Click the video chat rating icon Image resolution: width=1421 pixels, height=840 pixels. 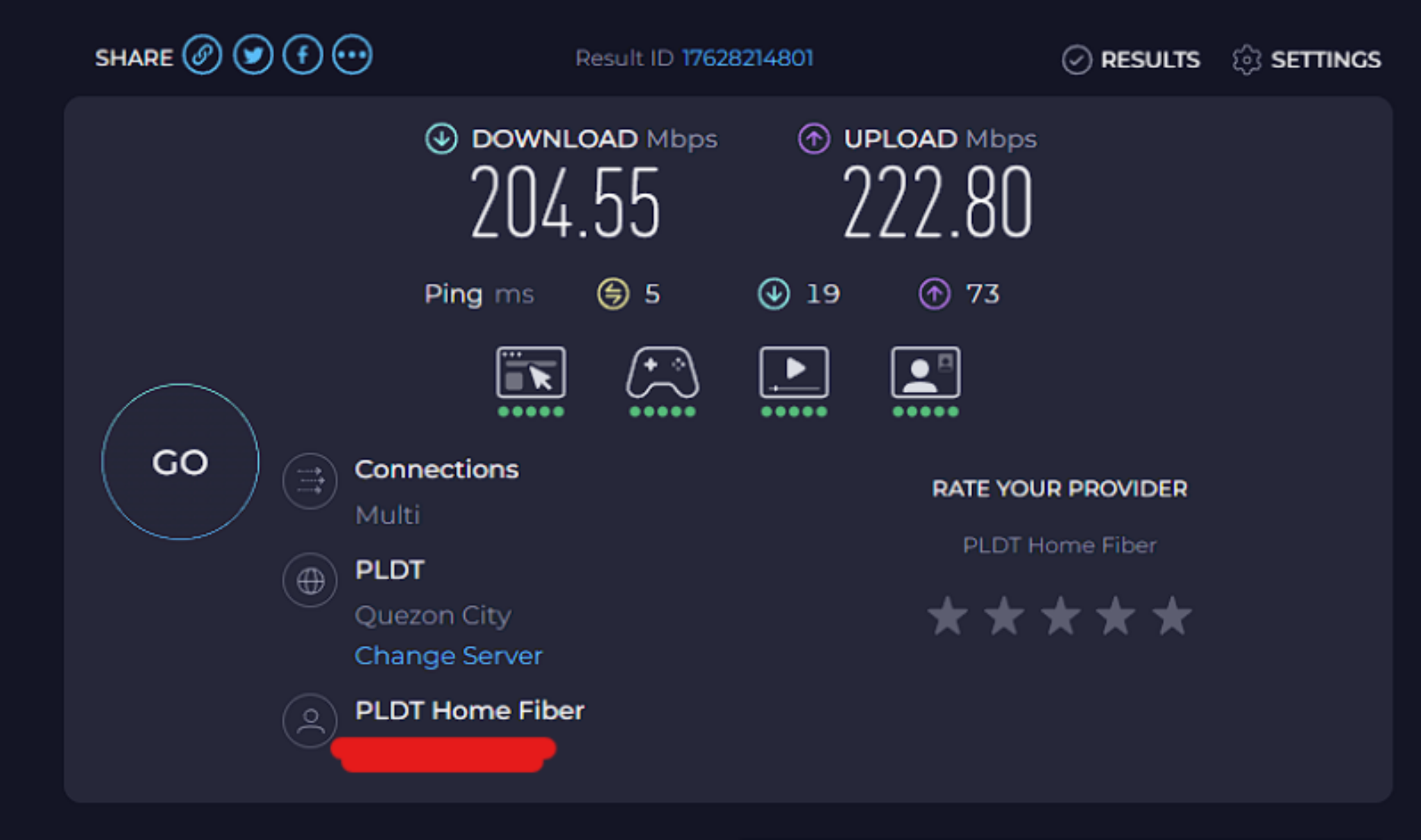click(x=926, y=373)
